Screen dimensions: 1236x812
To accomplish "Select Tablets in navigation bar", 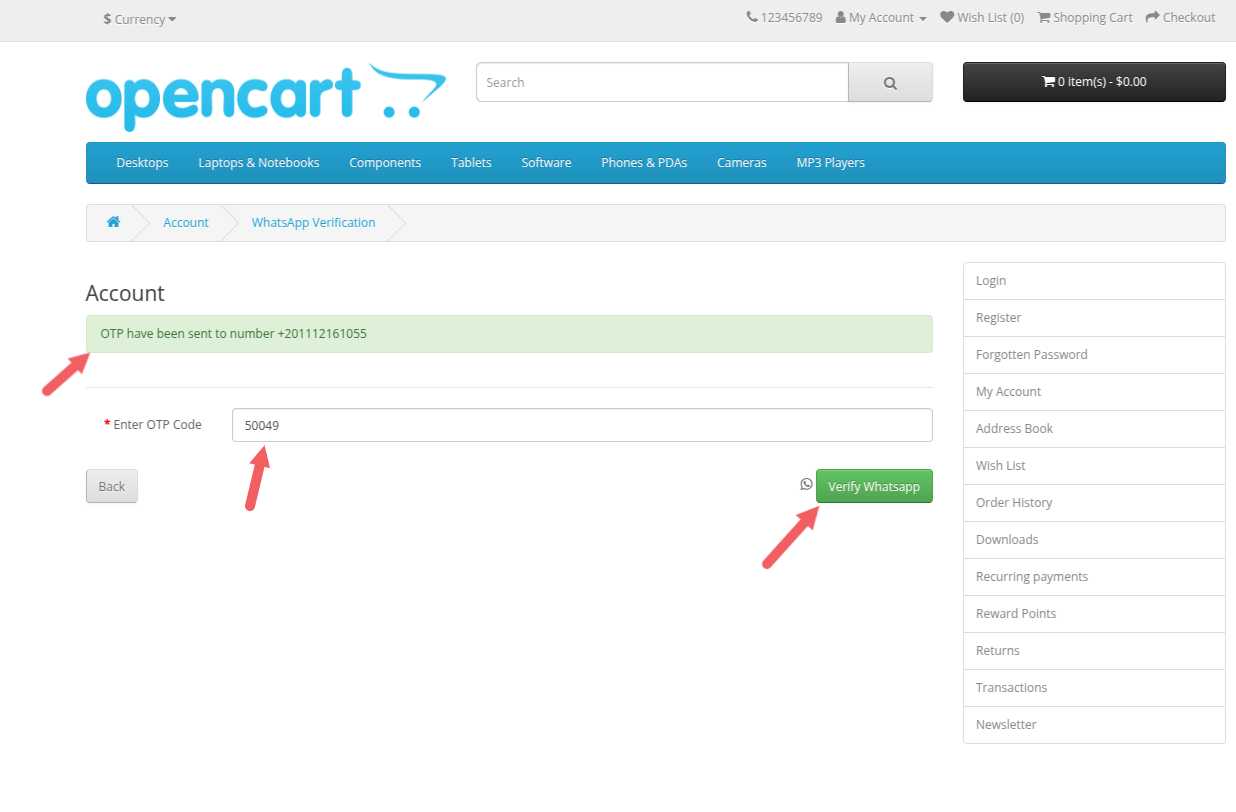I will (471, 162).
